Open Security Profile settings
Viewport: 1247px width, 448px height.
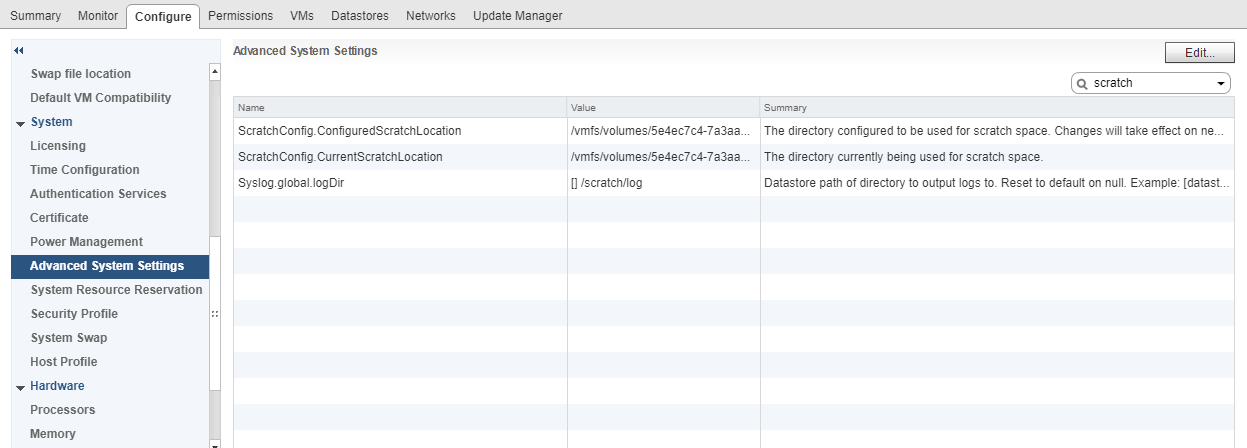(x=74, y=314)
